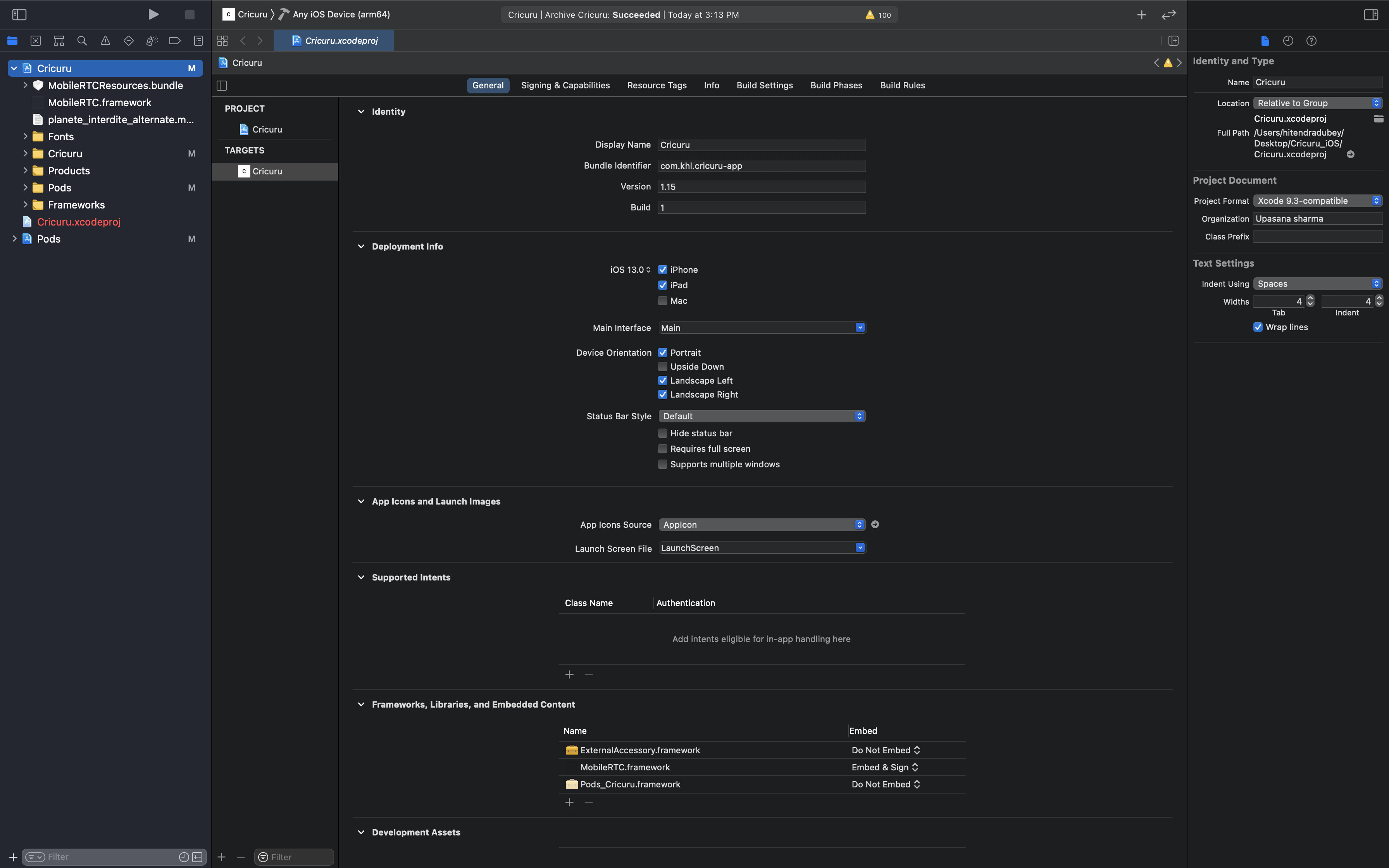Click the Bundle Identifier text field

point(761,166)
